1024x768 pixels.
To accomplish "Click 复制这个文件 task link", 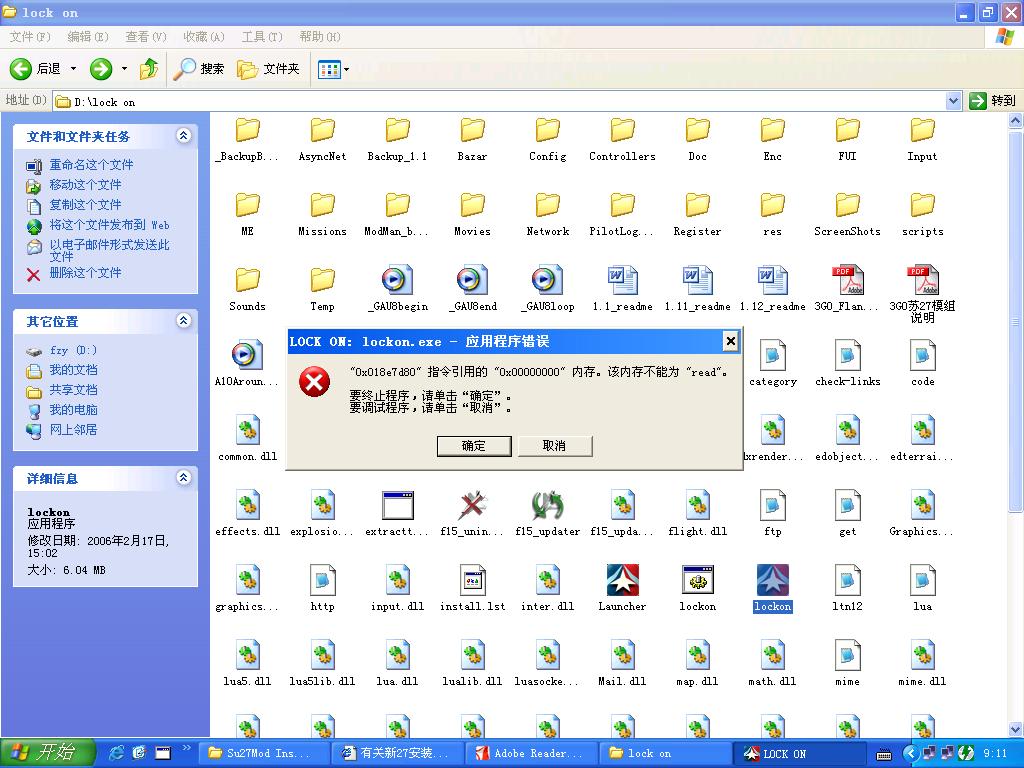I will click(85, 205).
